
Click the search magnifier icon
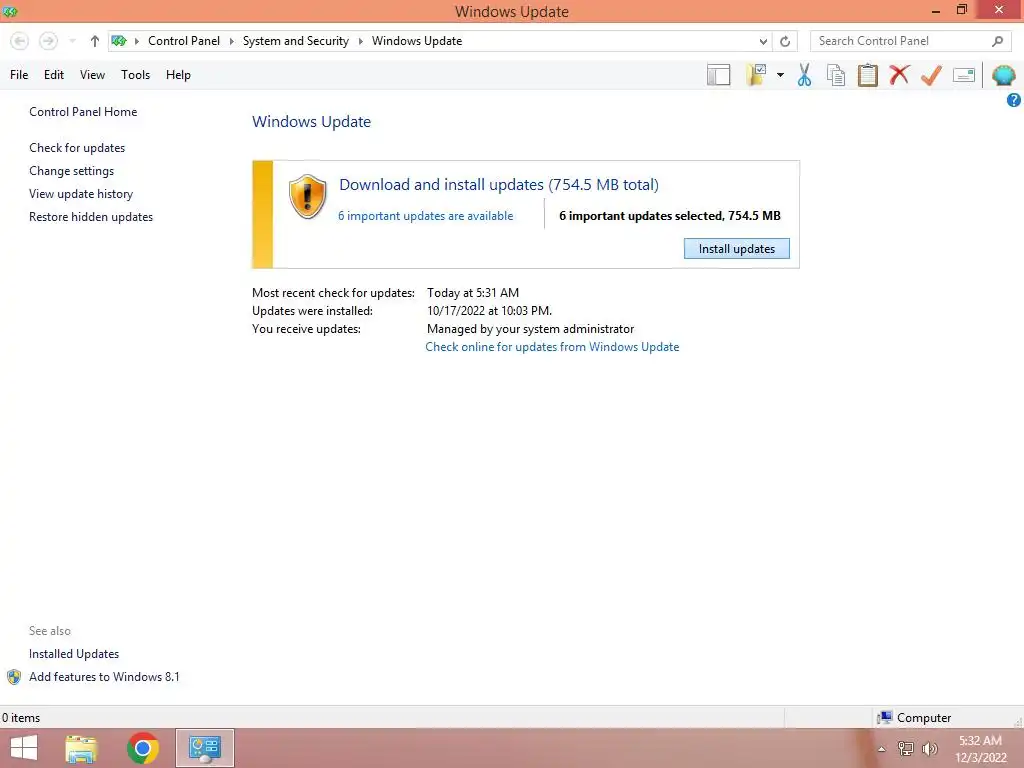(x=997, y=41)
